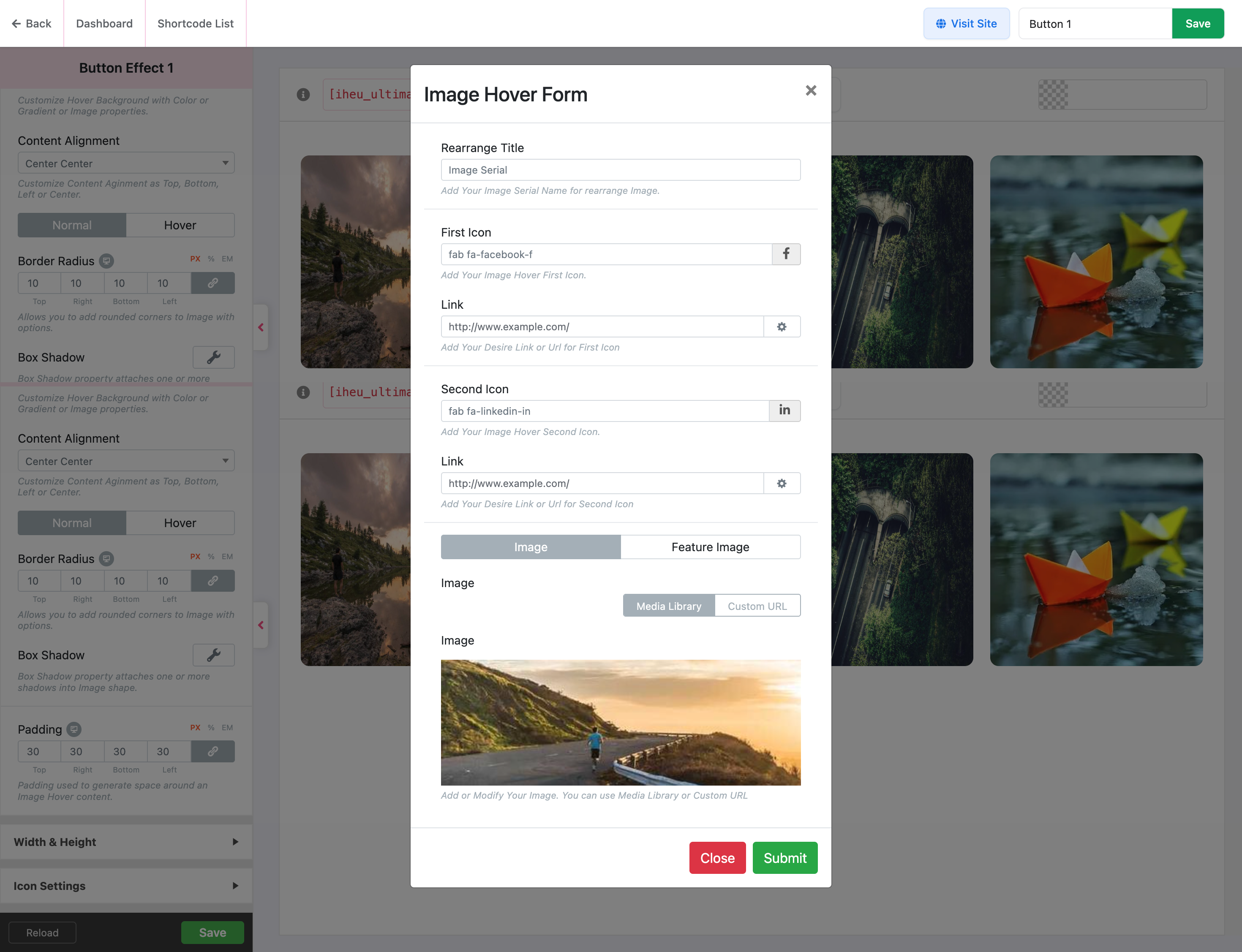Screen dimensions: 1242x952
Task: Open the Shortcode List tab
Action: pos(195,24)
